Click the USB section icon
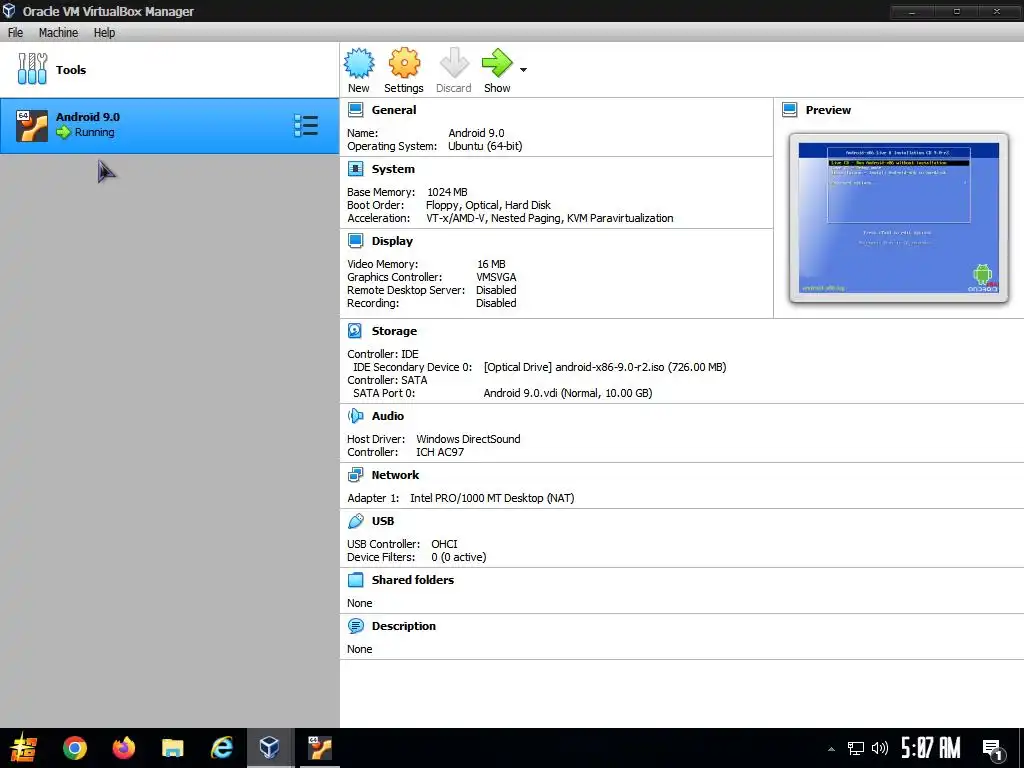 tap(355, 521)
